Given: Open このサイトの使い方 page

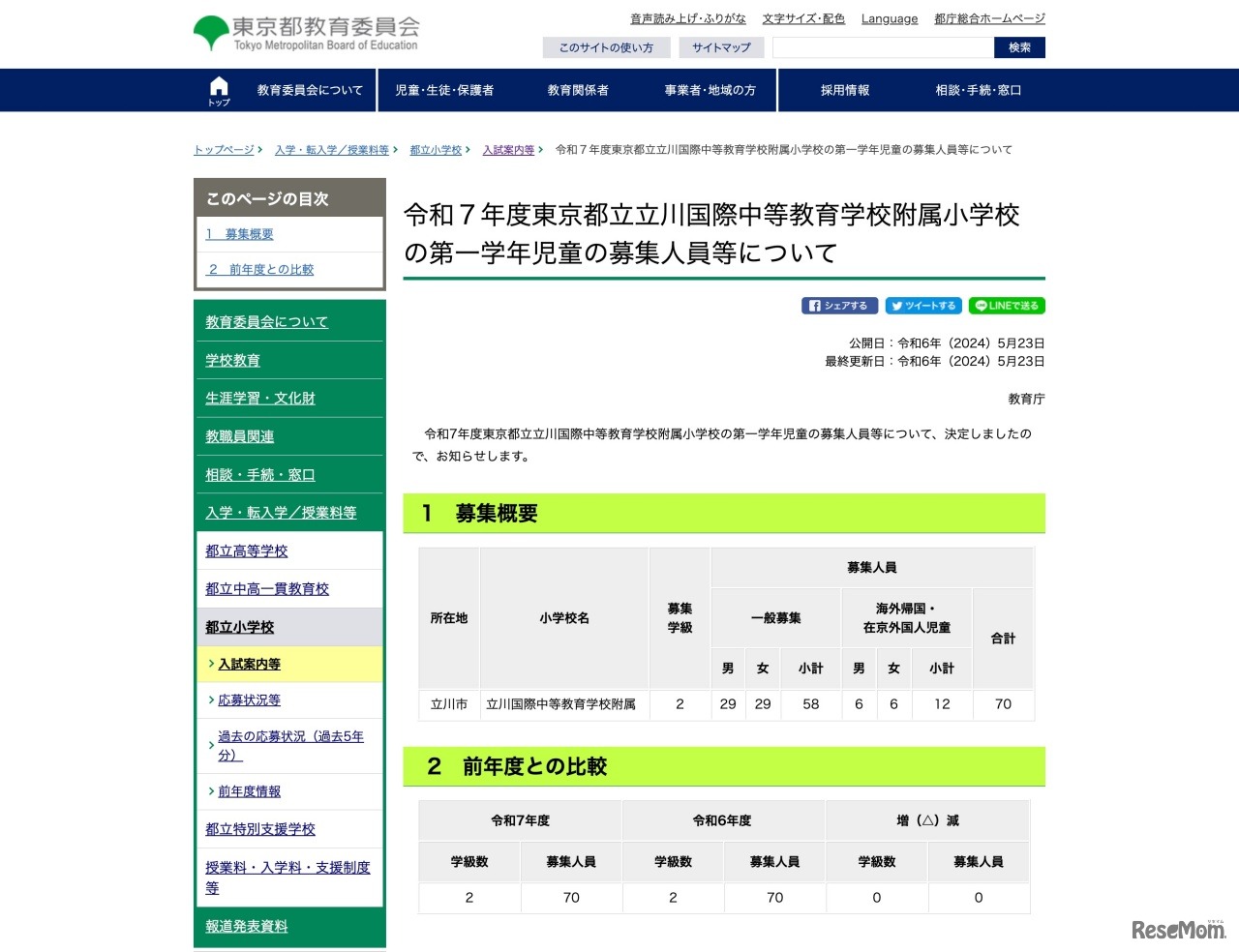Looking at the screenshot, I should pos(606,47).
